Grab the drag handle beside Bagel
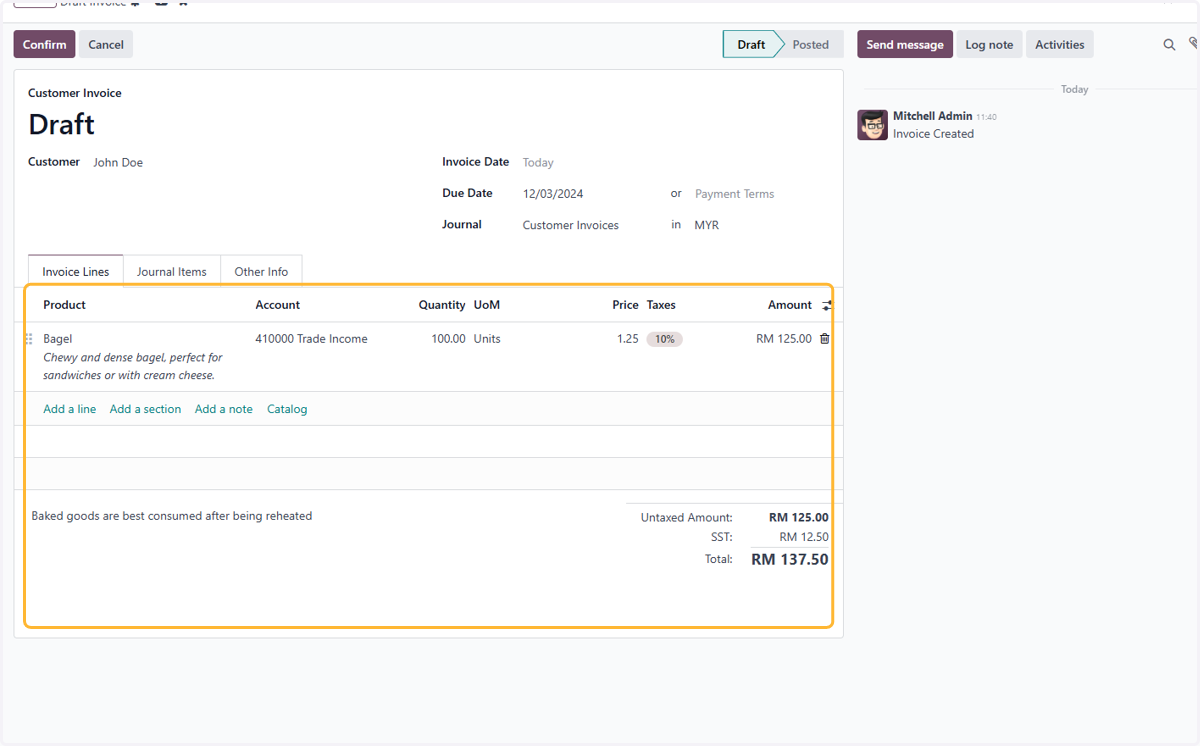 [29, 339]
